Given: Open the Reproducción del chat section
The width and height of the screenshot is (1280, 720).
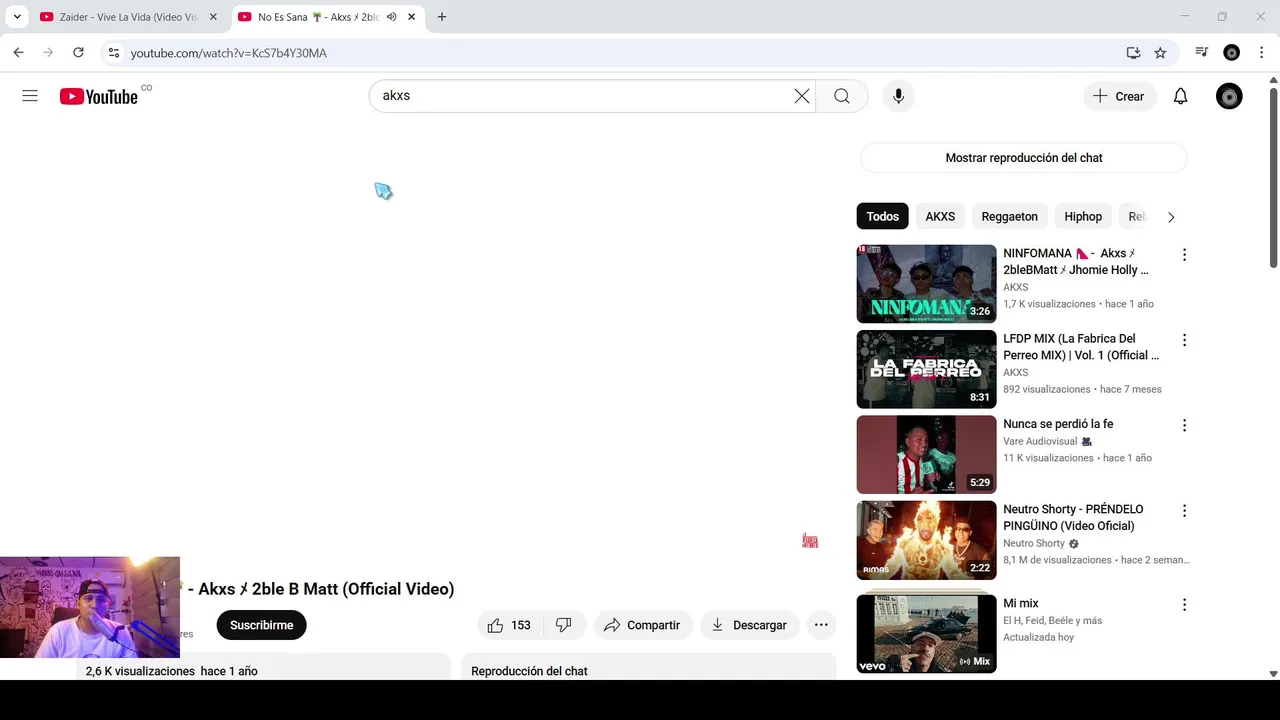Looking at the screenshot, I should coord(648,667).
